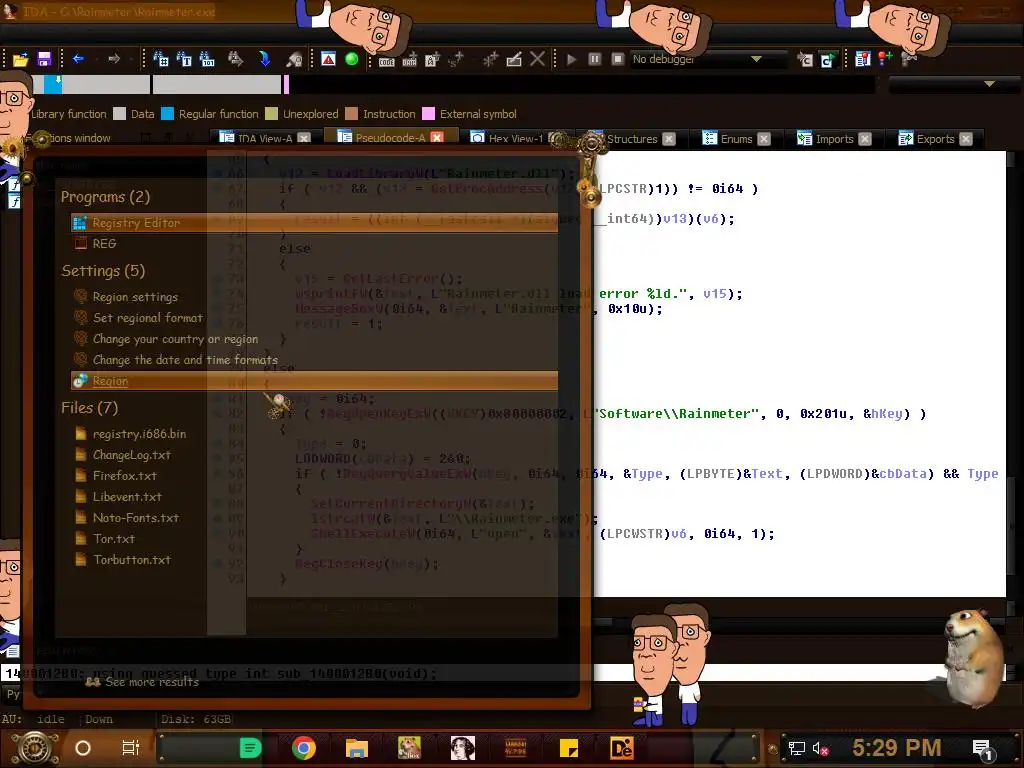Jump back with the blue left arrow
This screenshot has width=1024, height=768.
pos(78,59)
